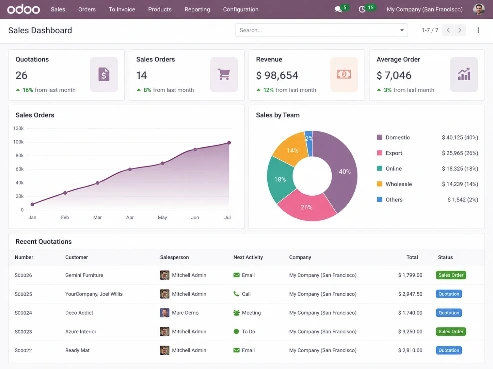This screenshot has height=369, width=493.
Task: Click the Quotations document icon
Action: coord(104,74)
